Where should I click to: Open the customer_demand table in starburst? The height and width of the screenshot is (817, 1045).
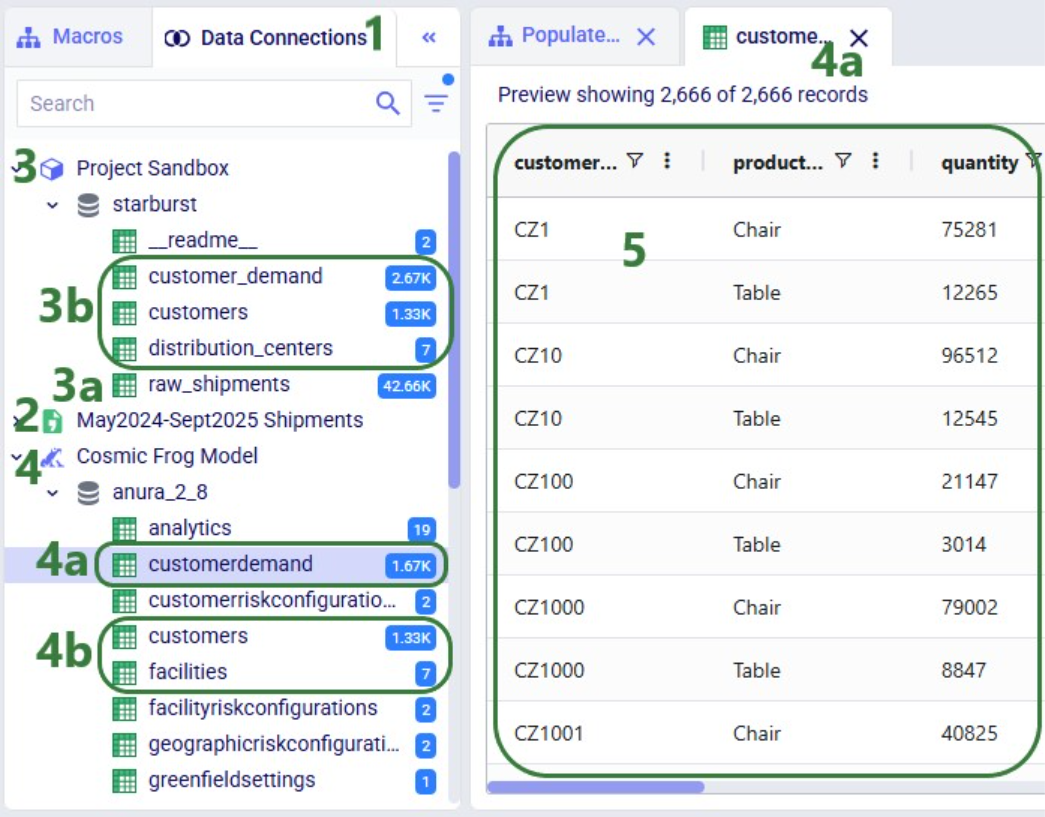coord(235,276)
